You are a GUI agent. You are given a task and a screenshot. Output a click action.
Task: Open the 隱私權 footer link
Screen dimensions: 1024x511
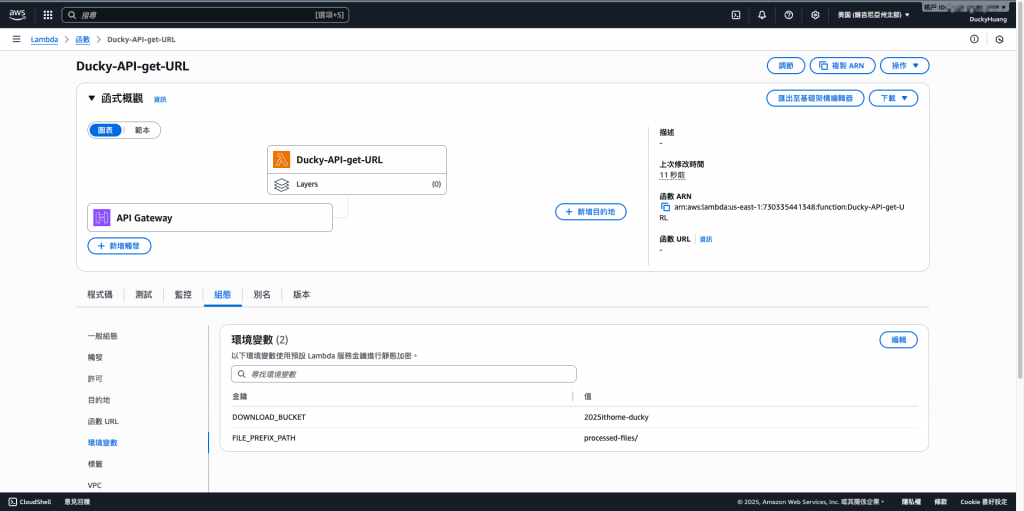(911, 502)
